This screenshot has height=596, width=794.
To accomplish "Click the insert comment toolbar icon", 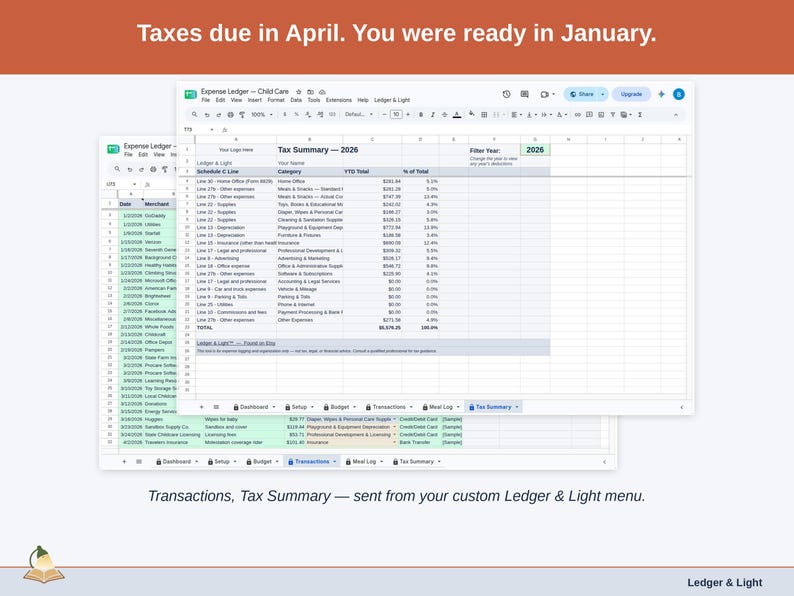I will (x=589, y=115).
